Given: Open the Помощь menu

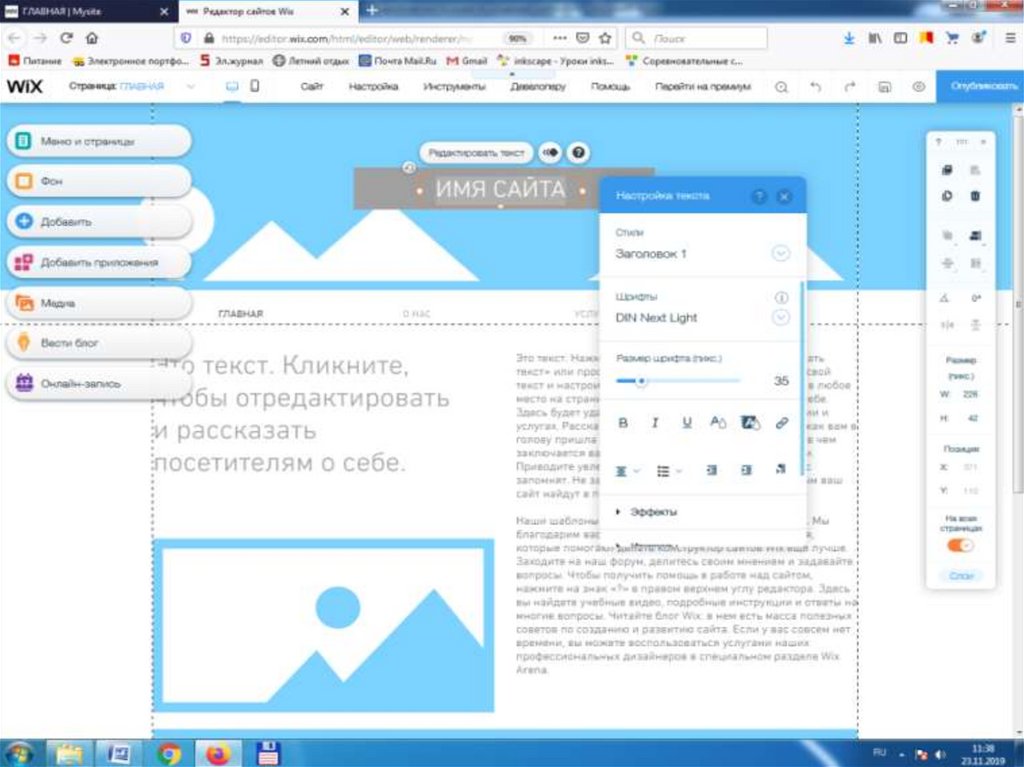Looking at the screenshot, I should coord(611,86).
